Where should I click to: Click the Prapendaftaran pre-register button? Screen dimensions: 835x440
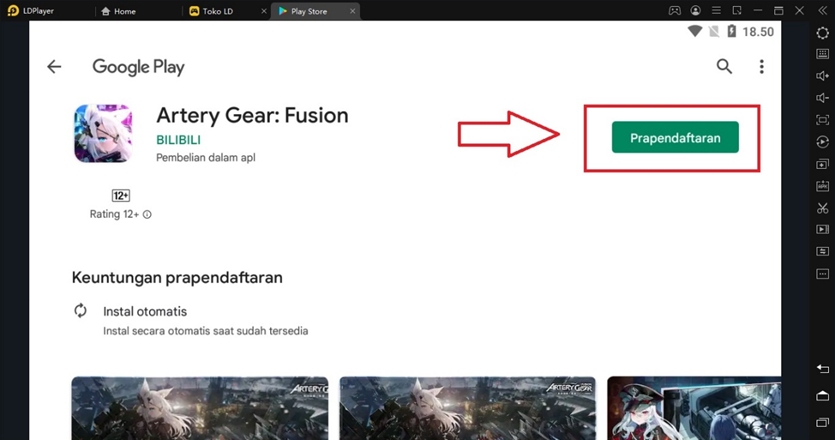(x=675, y=137)
